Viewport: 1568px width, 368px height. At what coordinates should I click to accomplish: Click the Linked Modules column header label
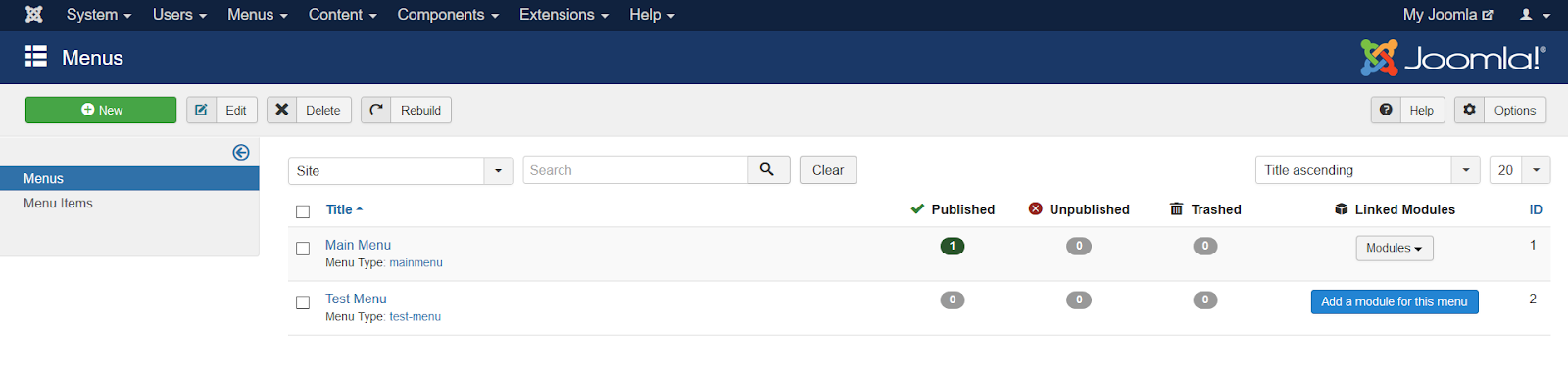(x=1404, y=209)
